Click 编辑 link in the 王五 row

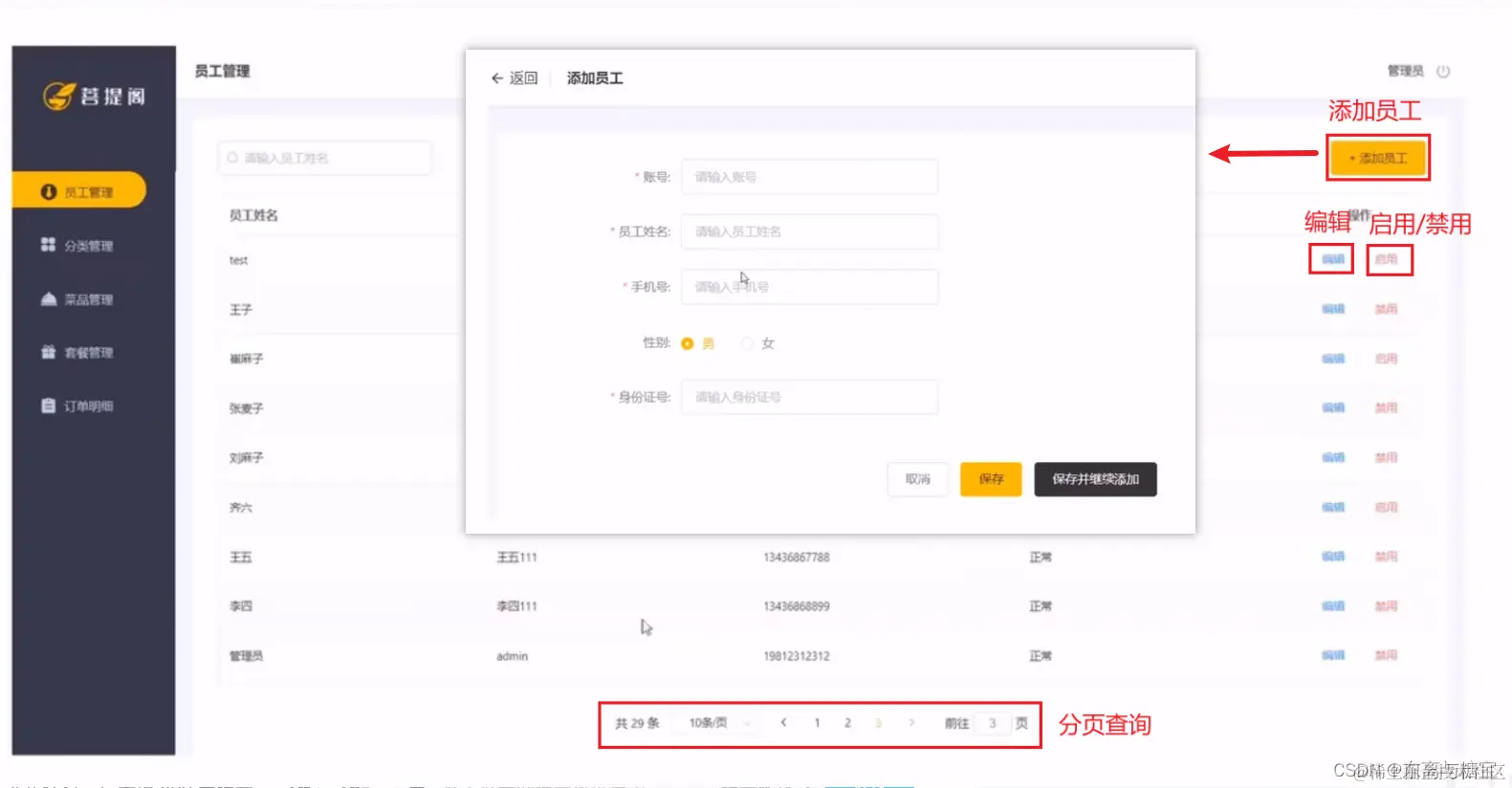(x=1332, y=557)
